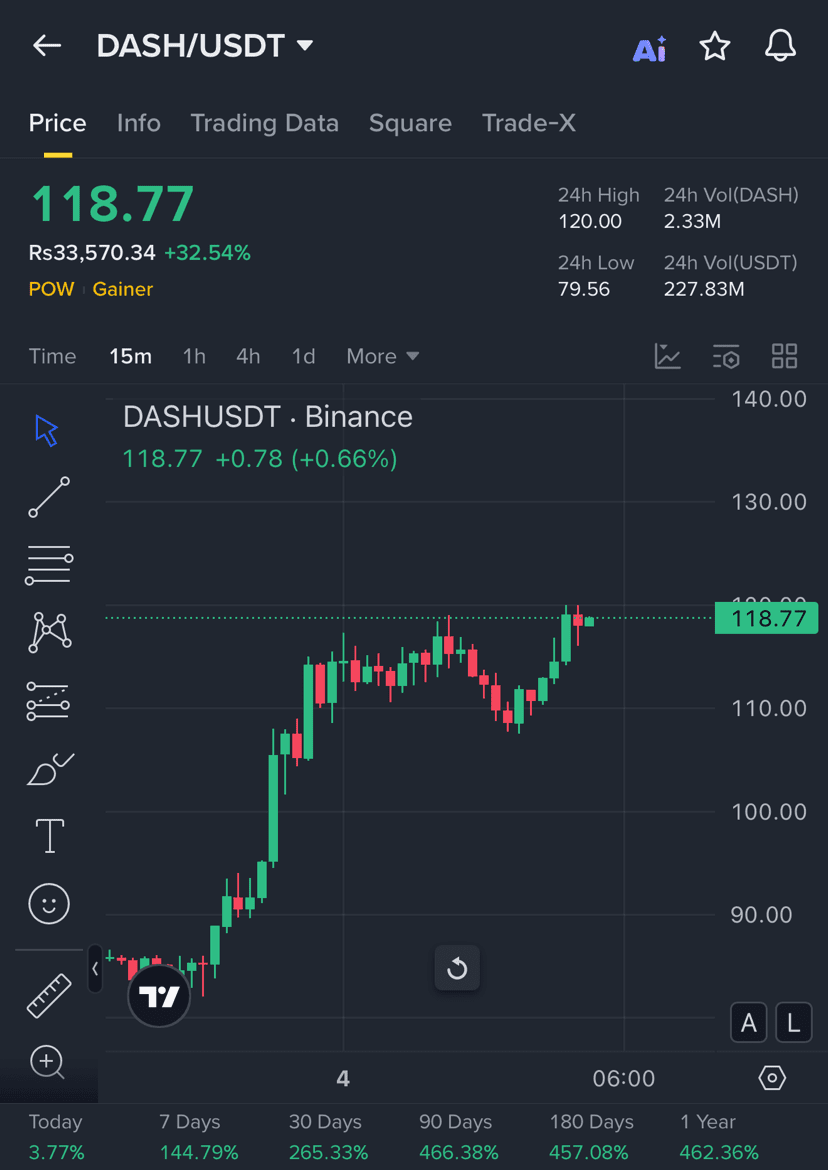Select the Text annotation tool
Viewport: 828px width, 1170px height.
(x=50, y=836)
